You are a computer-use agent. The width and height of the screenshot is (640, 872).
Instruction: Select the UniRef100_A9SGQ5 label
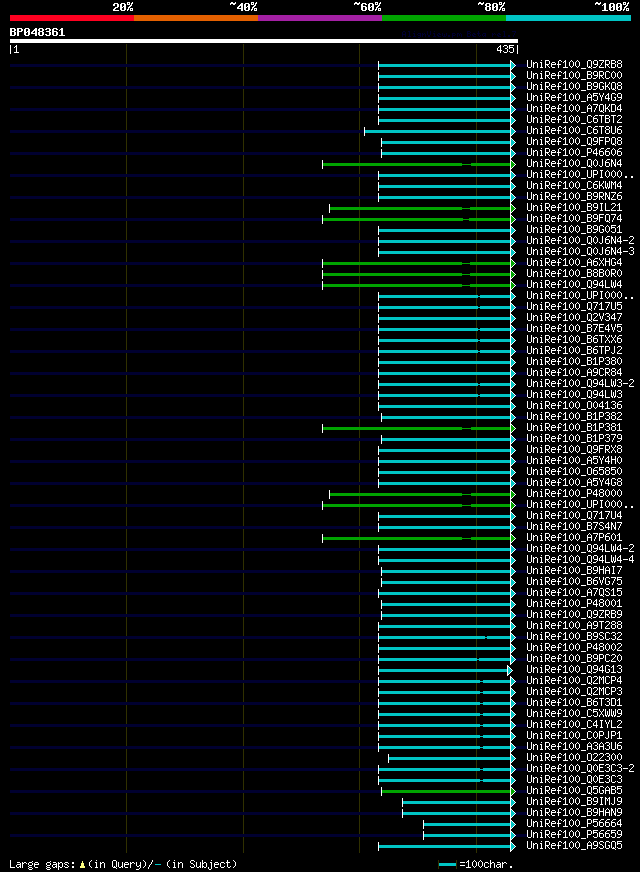(x=574, y=846)
